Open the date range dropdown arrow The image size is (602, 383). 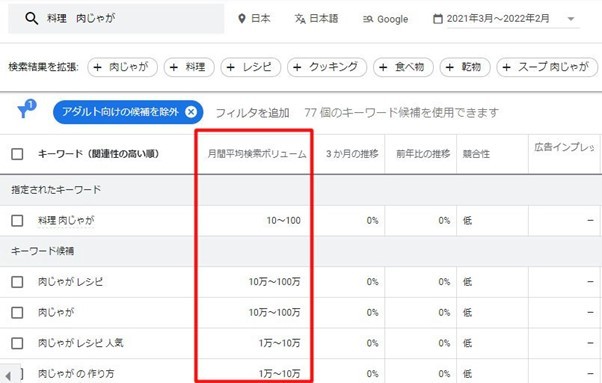pos(571,19)
